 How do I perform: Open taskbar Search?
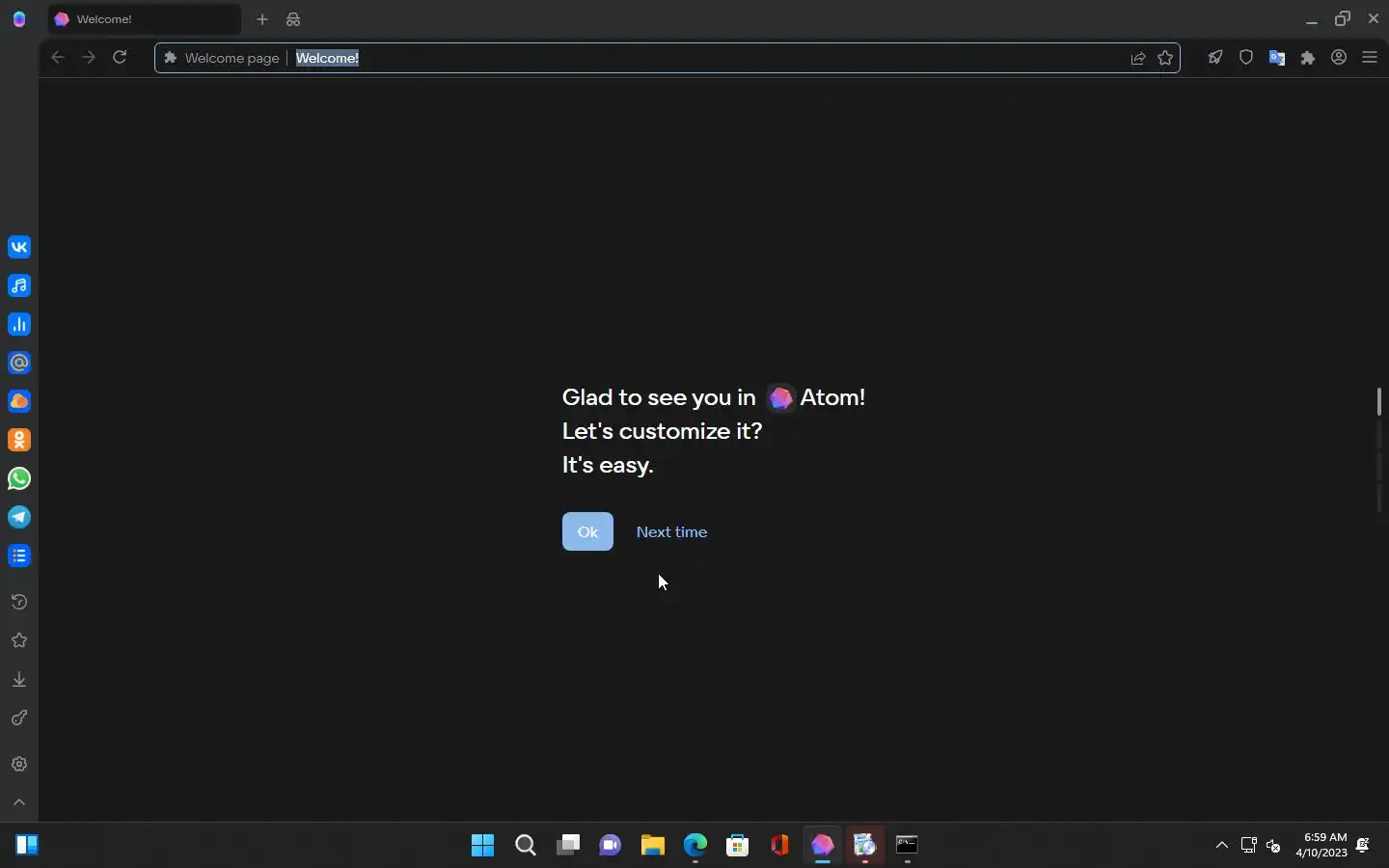[x=526, y=846]
